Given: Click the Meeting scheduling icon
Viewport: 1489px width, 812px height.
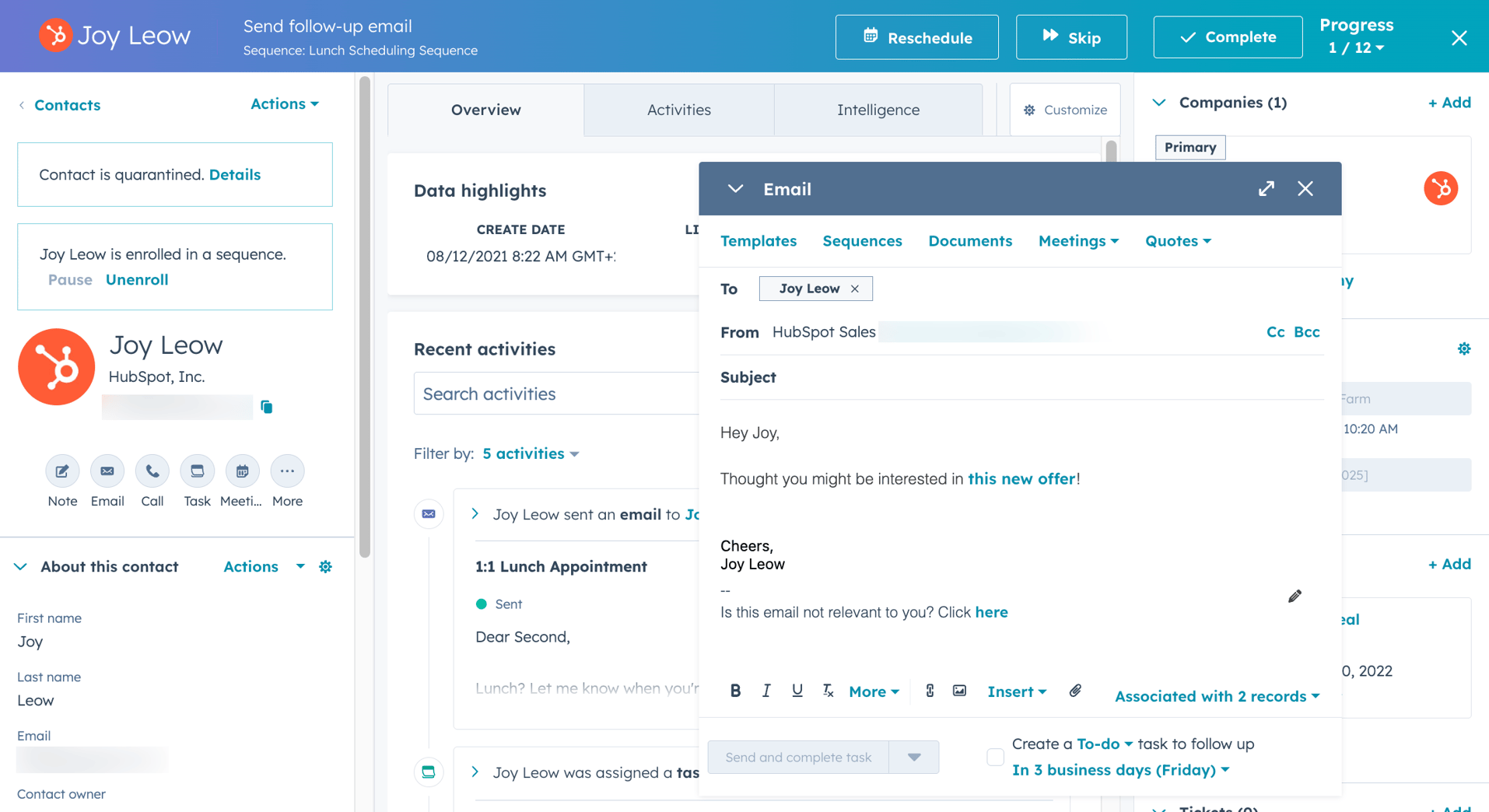Looking at the screenshot, I should coord(242,471).
